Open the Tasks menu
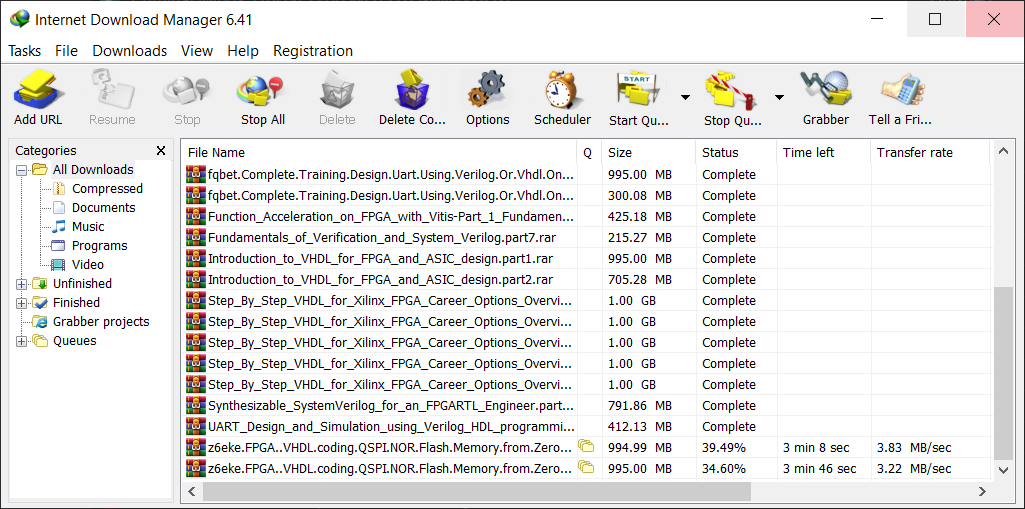This screenshot has height=509, width=1025. pos(24,51)
